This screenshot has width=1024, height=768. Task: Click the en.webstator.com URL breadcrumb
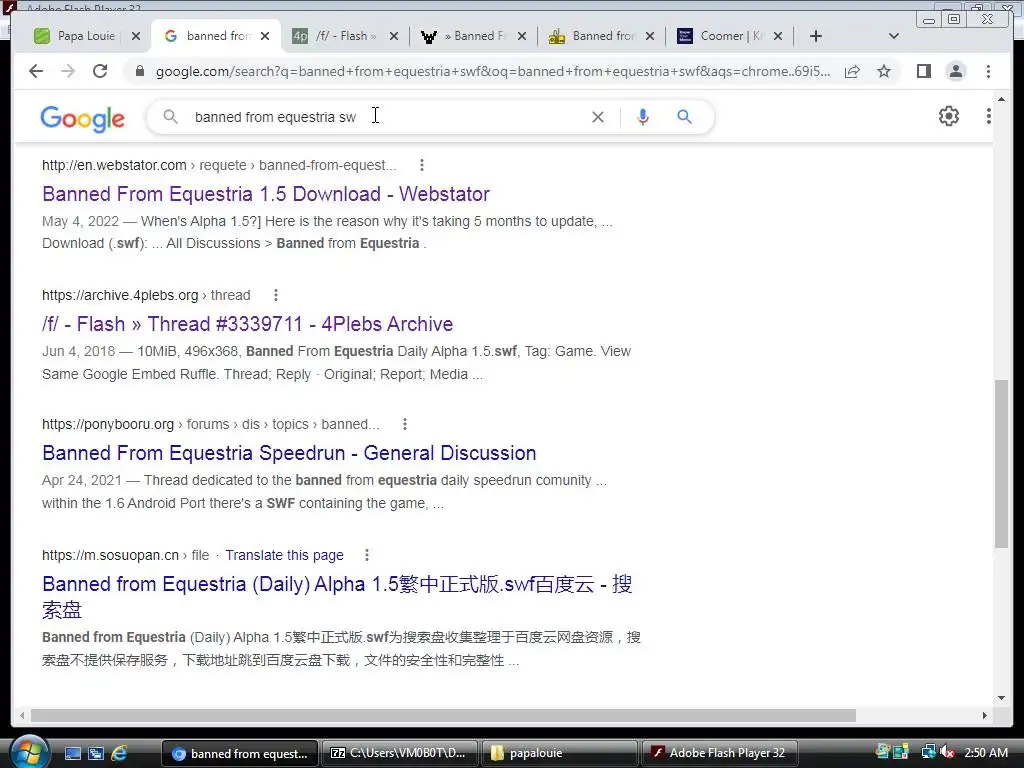click(x=219, y=165)
